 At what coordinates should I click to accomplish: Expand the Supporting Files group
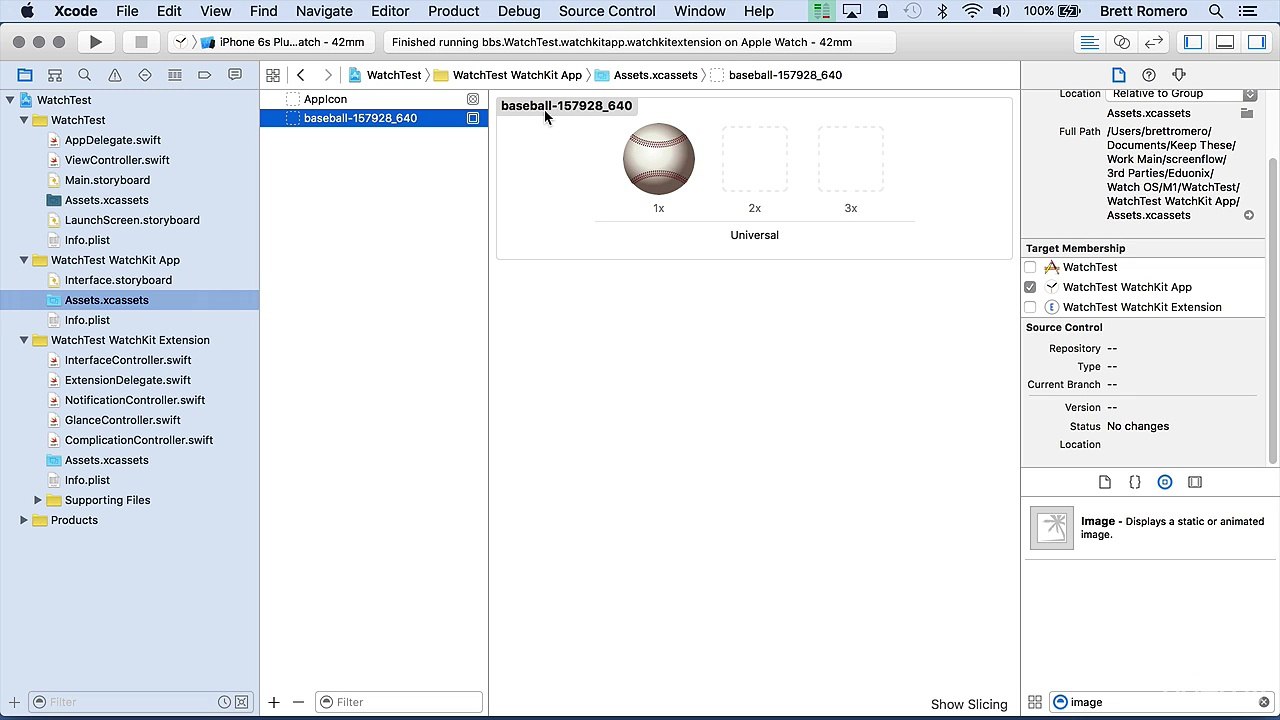point(38,500)
